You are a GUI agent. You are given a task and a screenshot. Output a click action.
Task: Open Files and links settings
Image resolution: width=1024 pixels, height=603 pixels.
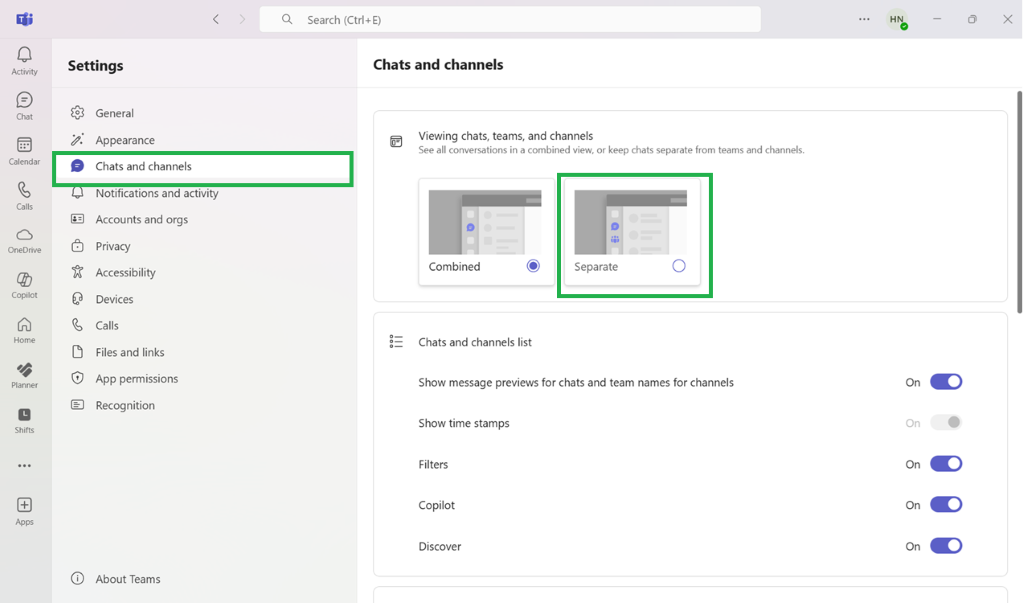point(204,352)
